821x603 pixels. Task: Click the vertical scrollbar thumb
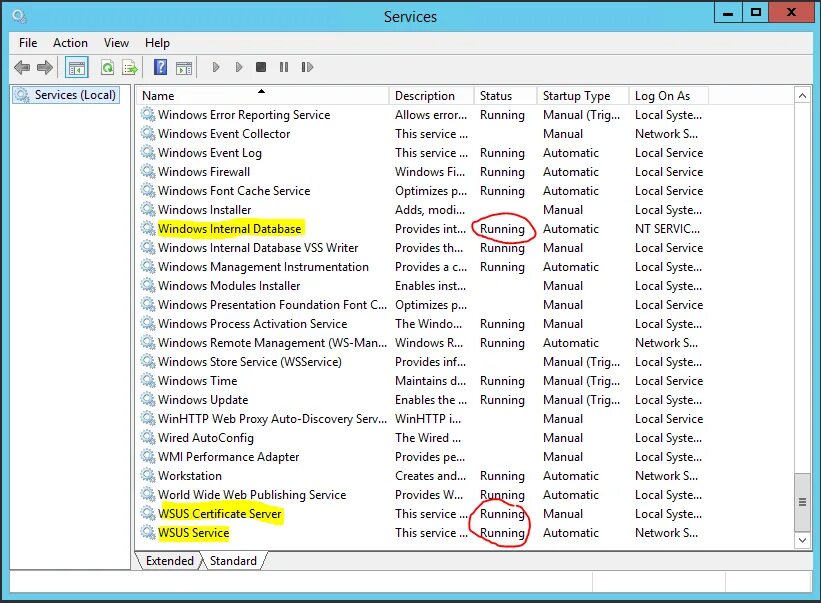[802, 502]
